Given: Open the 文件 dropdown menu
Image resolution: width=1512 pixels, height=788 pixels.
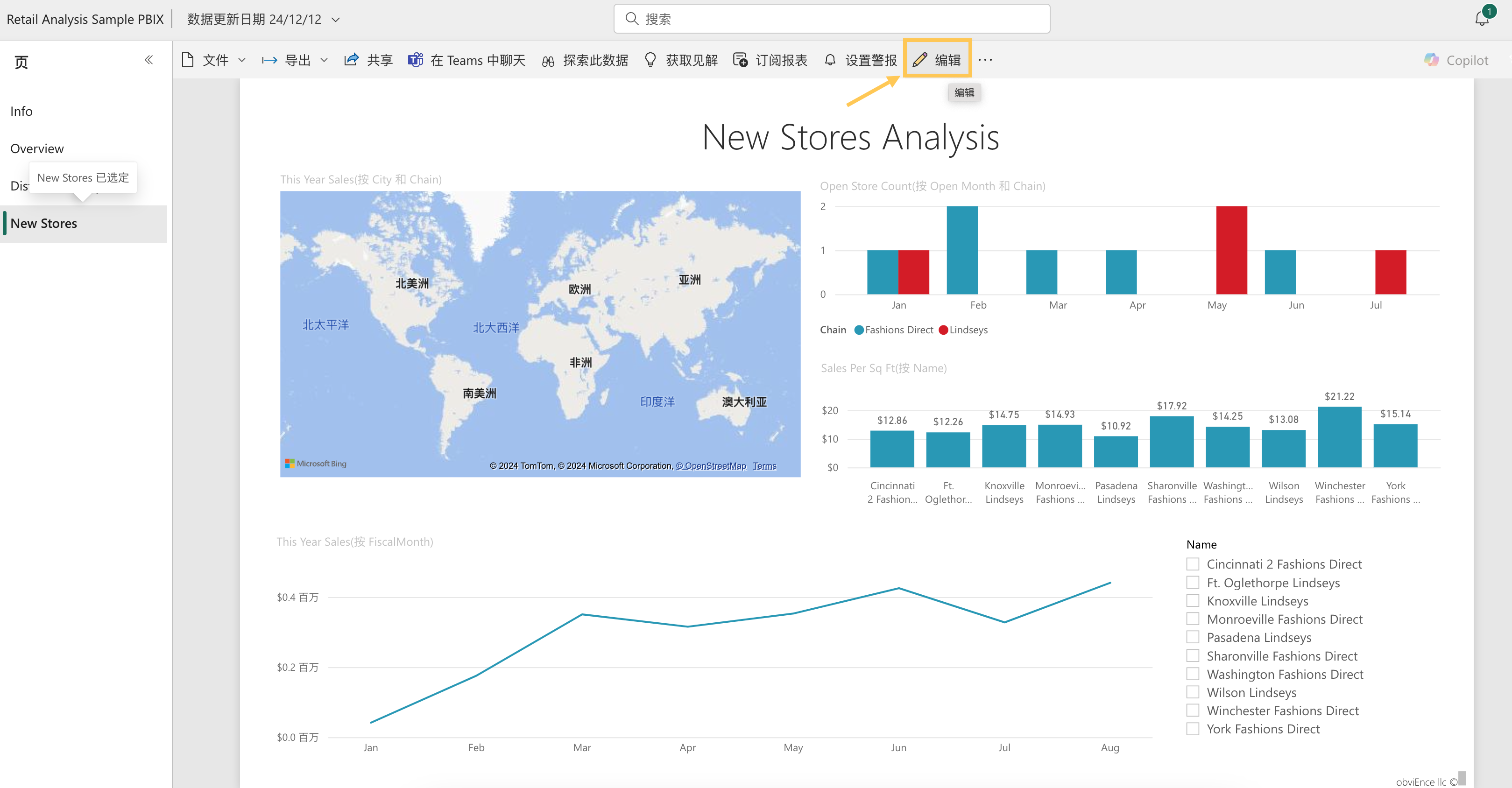Looking at the screenshot, I should click(242, 59).
